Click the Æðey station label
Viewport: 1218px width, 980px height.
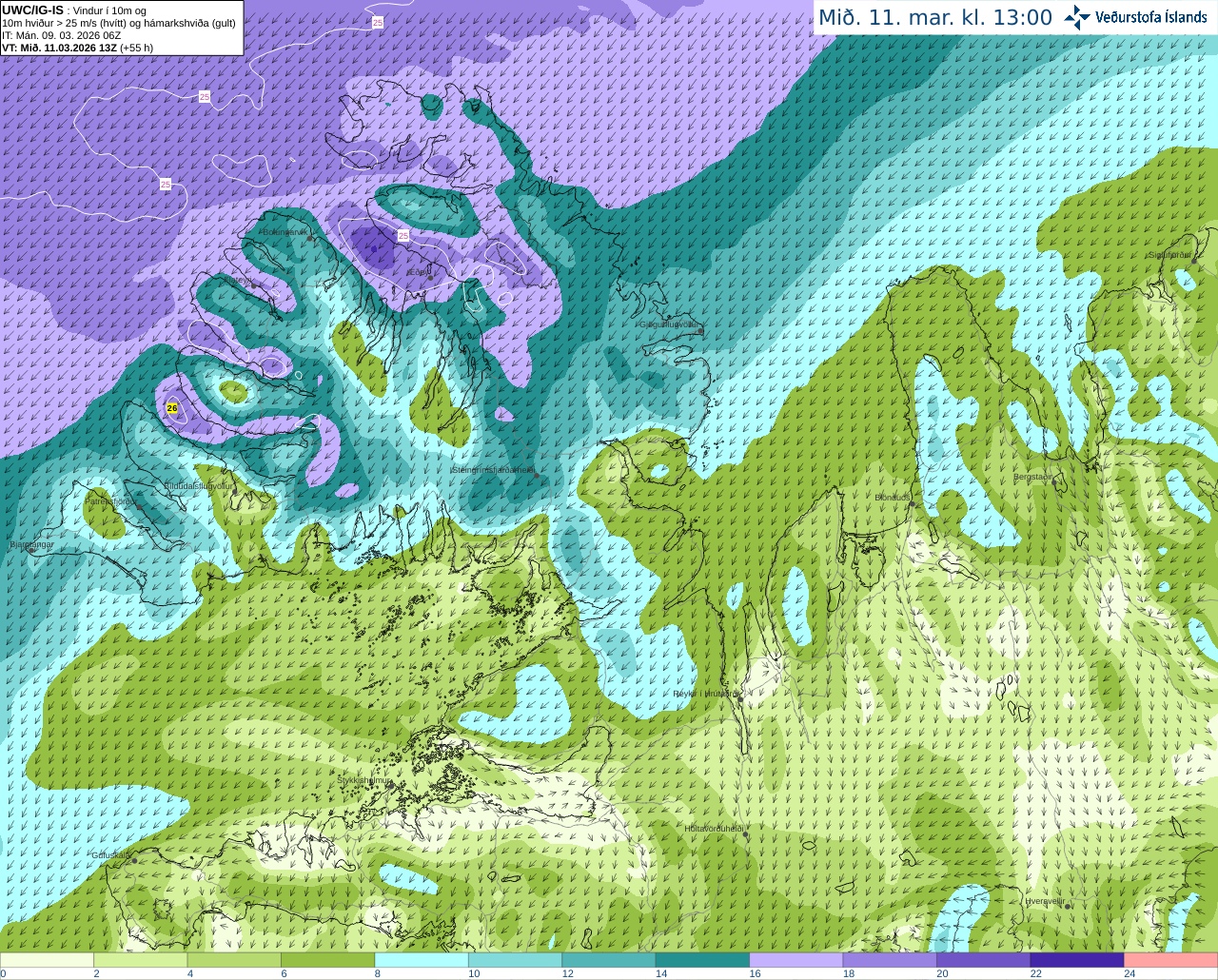pos(417,272)
